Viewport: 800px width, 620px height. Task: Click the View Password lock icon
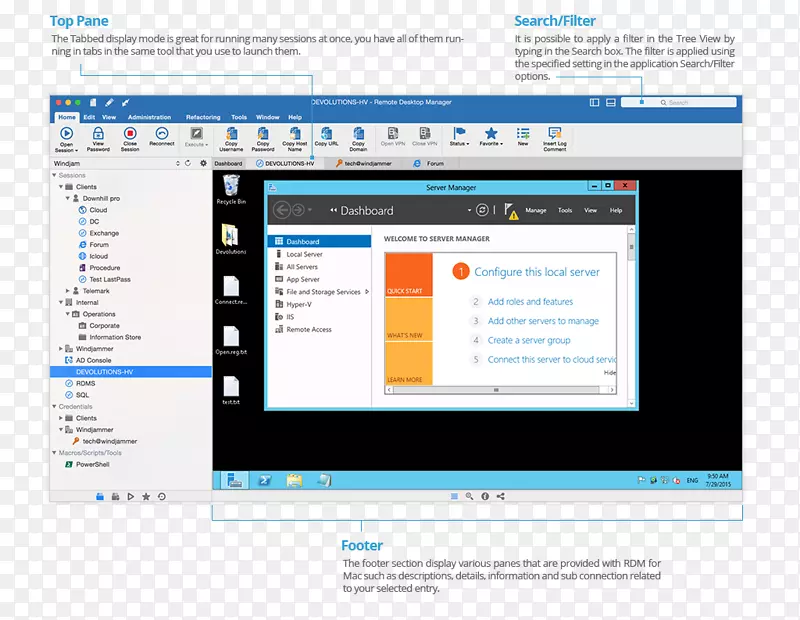(x=98, y=134)
